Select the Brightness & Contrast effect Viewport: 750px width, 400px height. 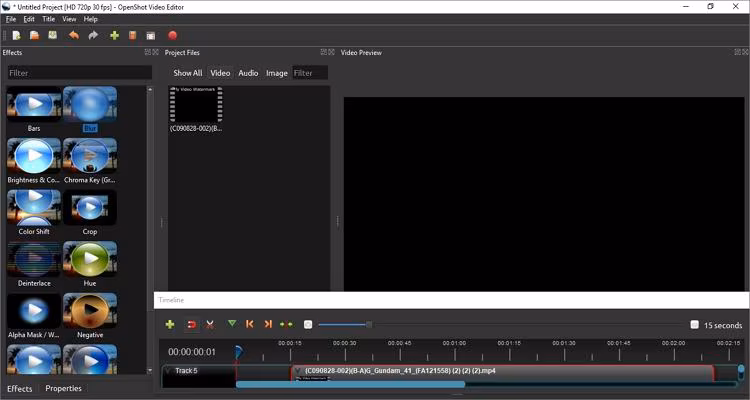click(x=34, y=161)
